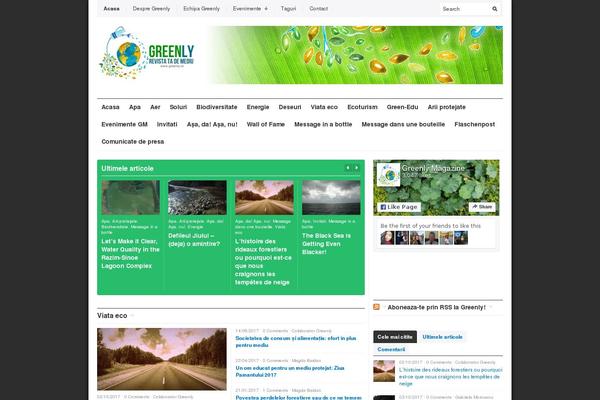Open the Razim-Sinoe Lagoon Complex article
600x400 pixels.
(x=130, y=253)
